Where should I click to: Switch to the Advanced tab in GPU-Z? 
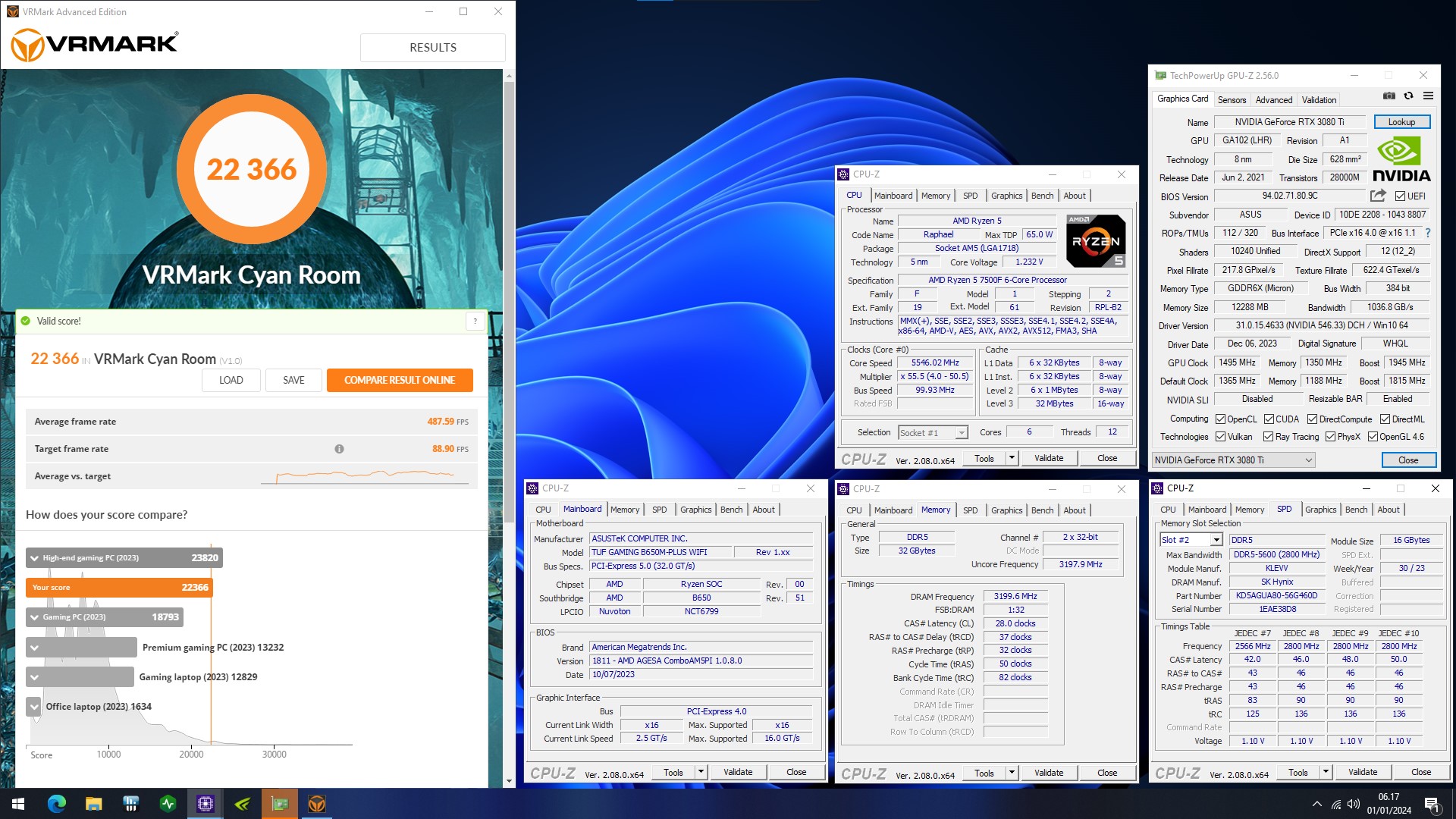(x=1274, y=100)
